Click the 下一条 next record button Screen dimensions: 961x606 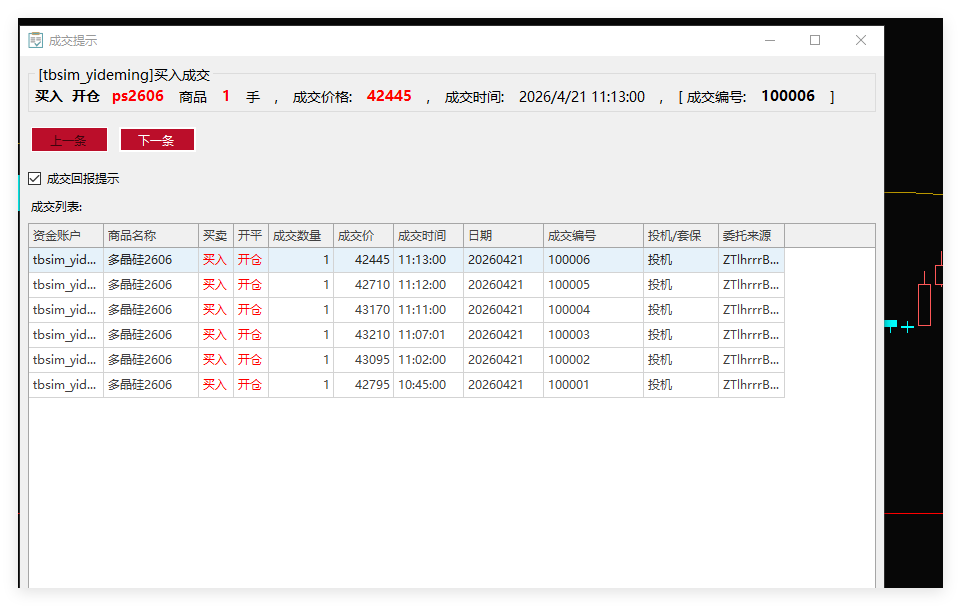(157, 140)
